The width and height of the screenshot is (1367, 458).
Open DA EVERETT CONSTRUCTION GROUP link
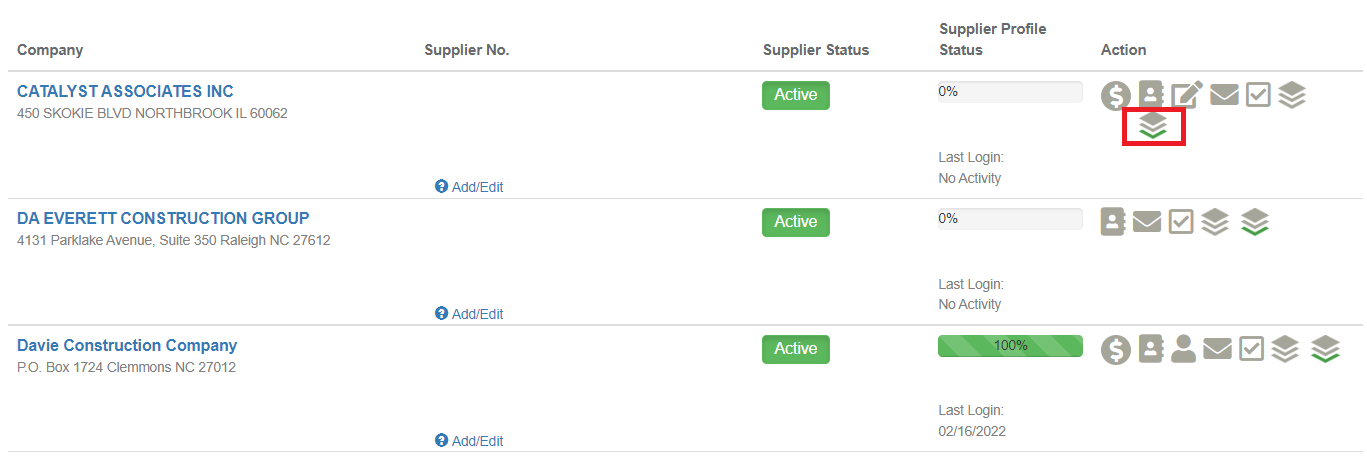(x=163, y=218)
